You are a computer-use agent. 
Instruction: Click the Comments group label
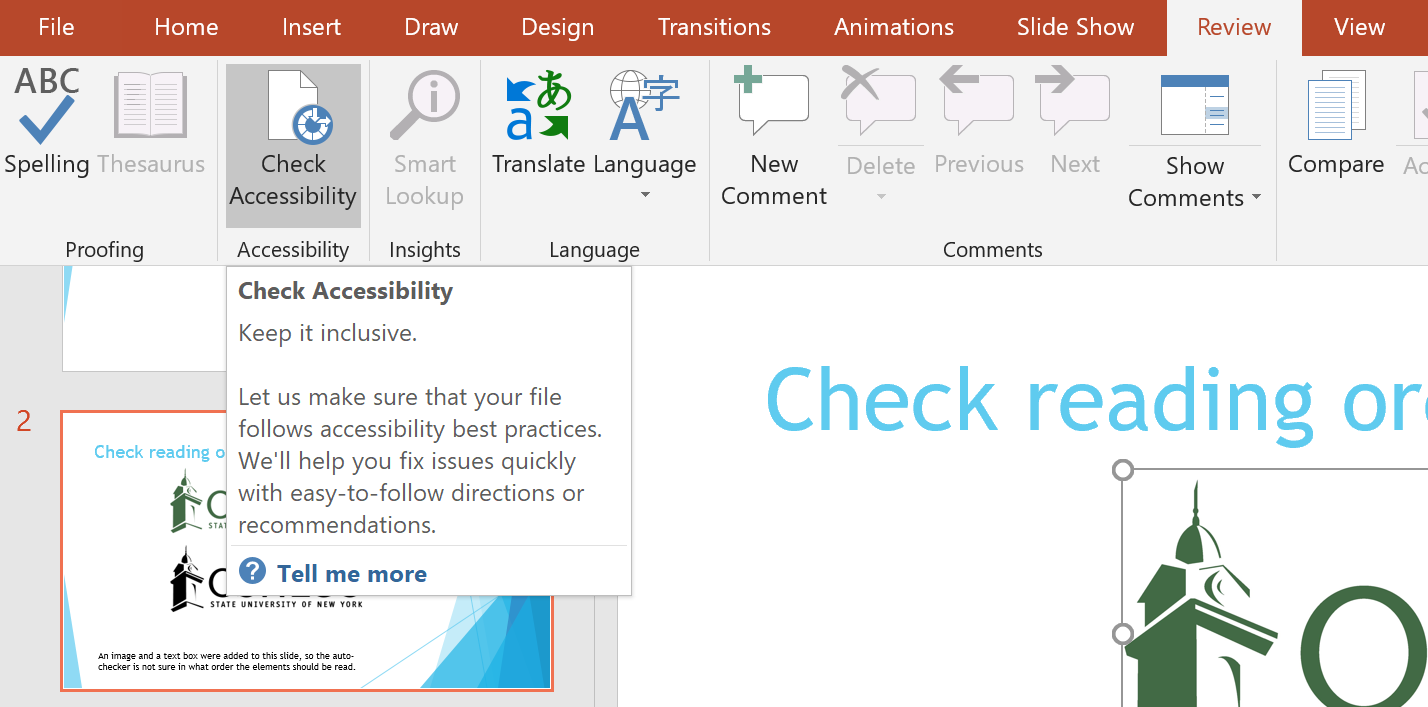click(993, 250)
